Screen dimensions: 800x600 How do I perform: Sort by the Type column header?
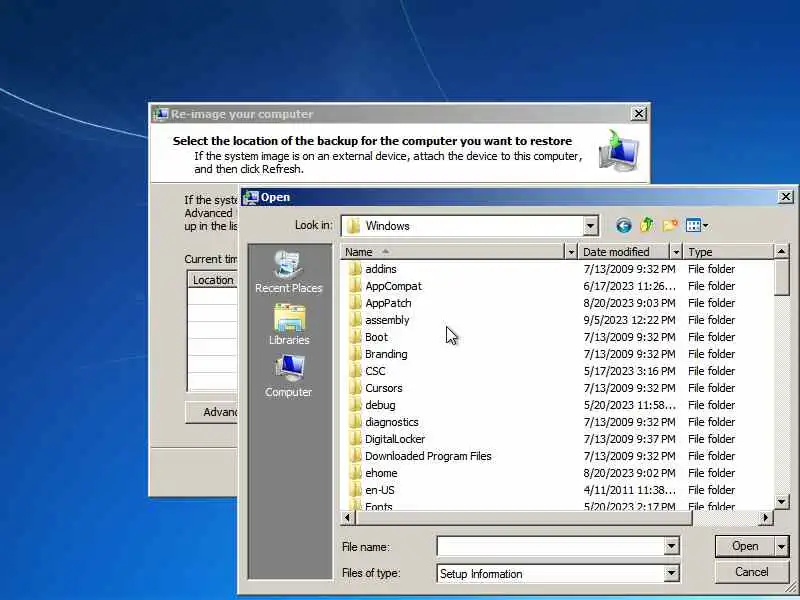[729, 252]
